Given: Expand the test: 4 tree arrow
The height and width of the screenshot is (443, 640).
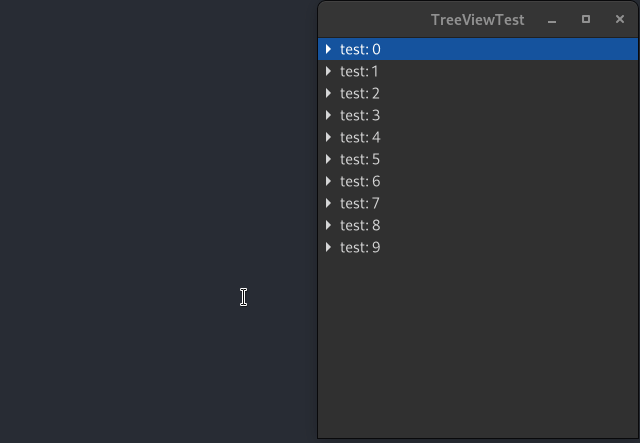Looking at the screenshot, I should pyautogui.click(x=329, y=137).
